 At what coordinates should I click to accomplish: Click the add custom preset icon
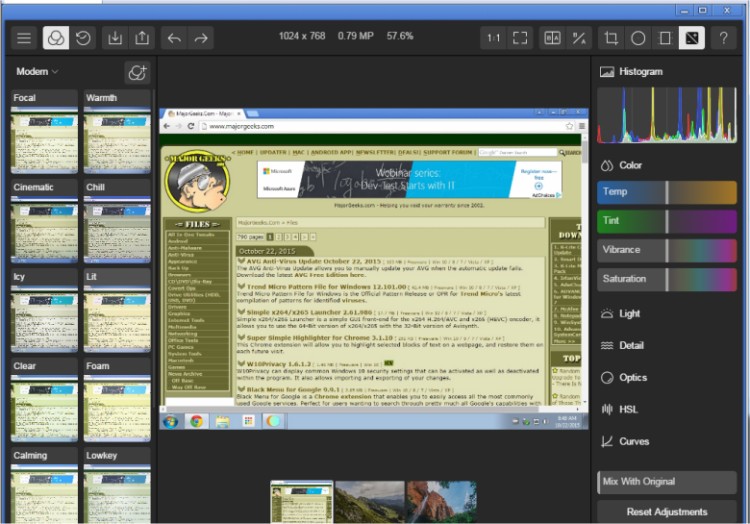coord(137,73)
